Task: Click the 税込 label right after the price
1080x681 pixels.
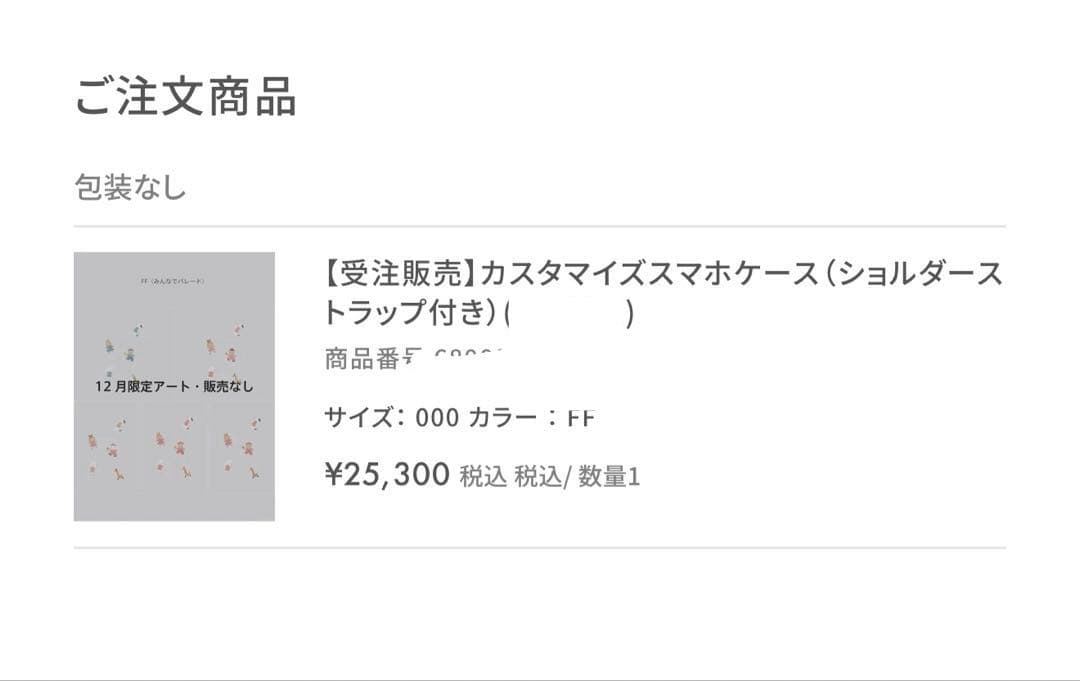Action: (483, 477)
